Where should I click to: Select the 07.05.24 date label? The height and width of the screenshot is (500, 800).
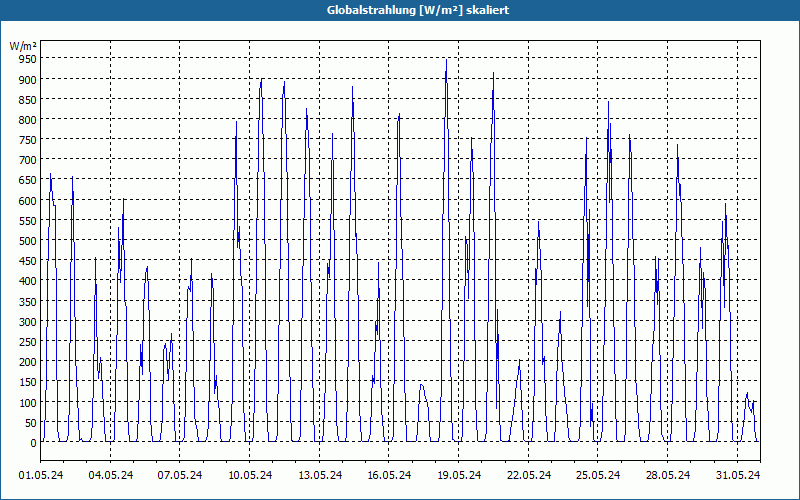point(180,475)
